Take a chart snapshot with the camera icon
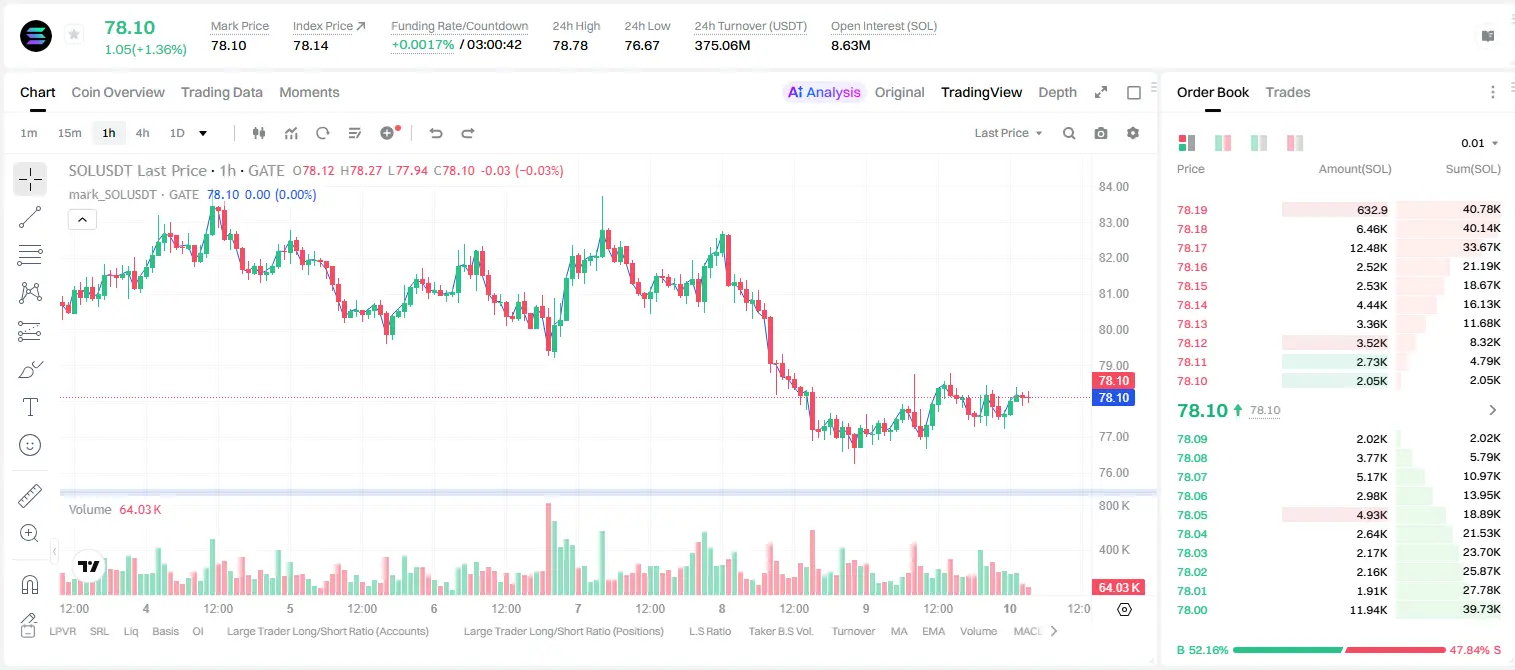The width and height of the screenshot is (1515, 670). coord(1101,133)
